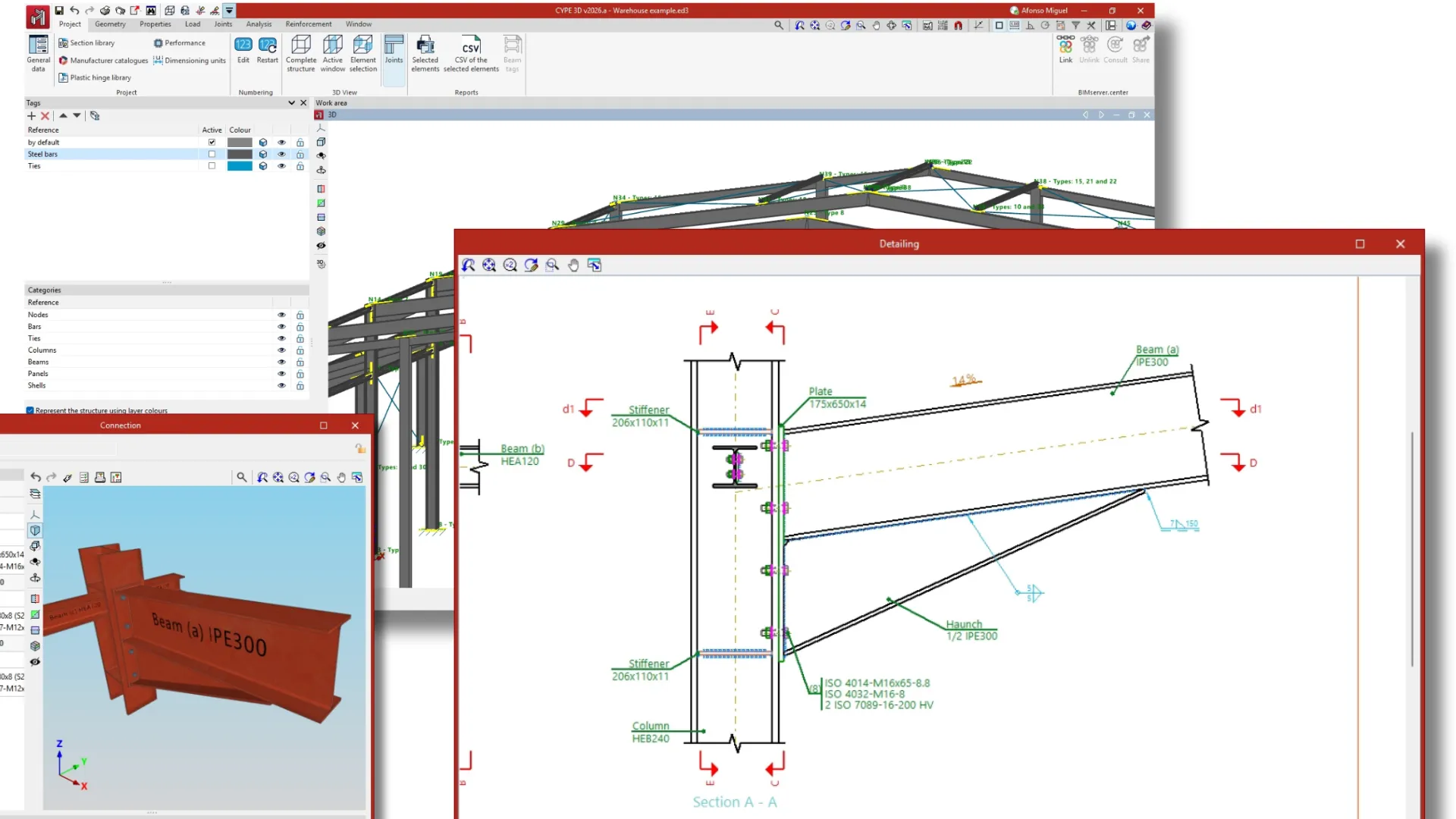Image resolution: width=1456 pixels, height=819 pixels.
Task: Click the Complete structure 3D view icon
Action: click(301, 53)
